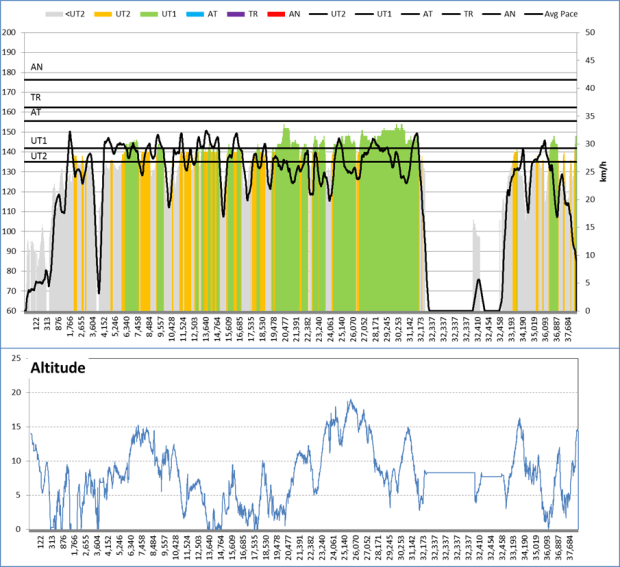Select the Altitude chart title

[59, 368]
